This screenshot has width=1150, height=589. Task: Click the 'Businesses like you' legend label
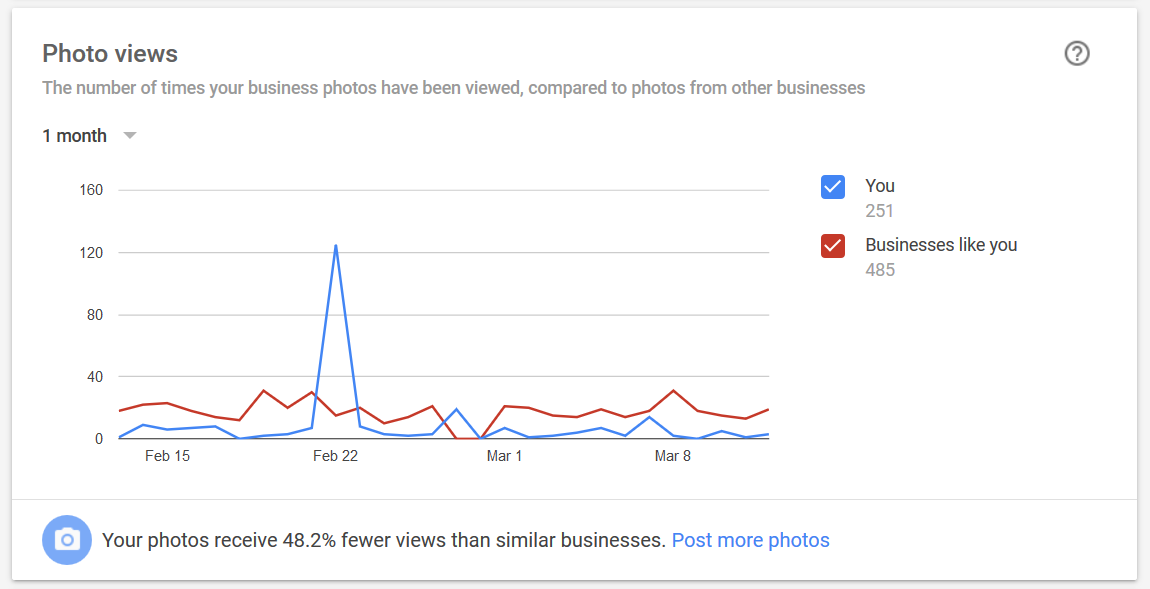click(941, 245)
